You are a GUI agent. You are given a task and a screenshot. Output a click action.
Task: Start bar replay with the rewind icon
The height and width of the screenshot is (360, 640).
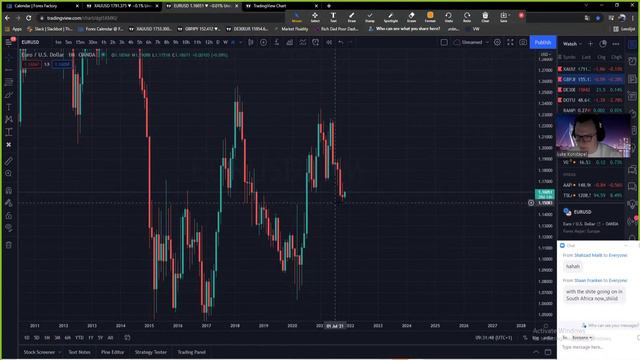(329, 42)
